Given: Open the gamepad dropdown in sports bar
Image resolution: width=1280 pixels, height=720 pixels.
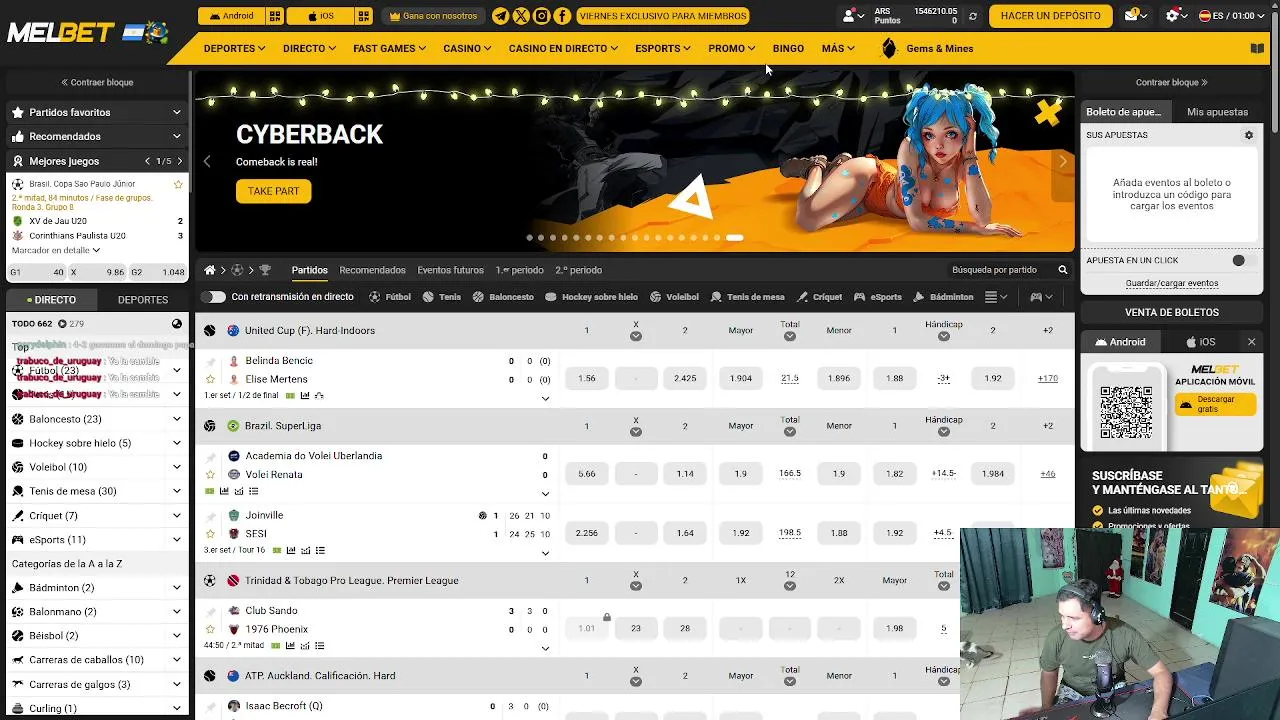Looking at the screenshot, I should [1041, 297].
